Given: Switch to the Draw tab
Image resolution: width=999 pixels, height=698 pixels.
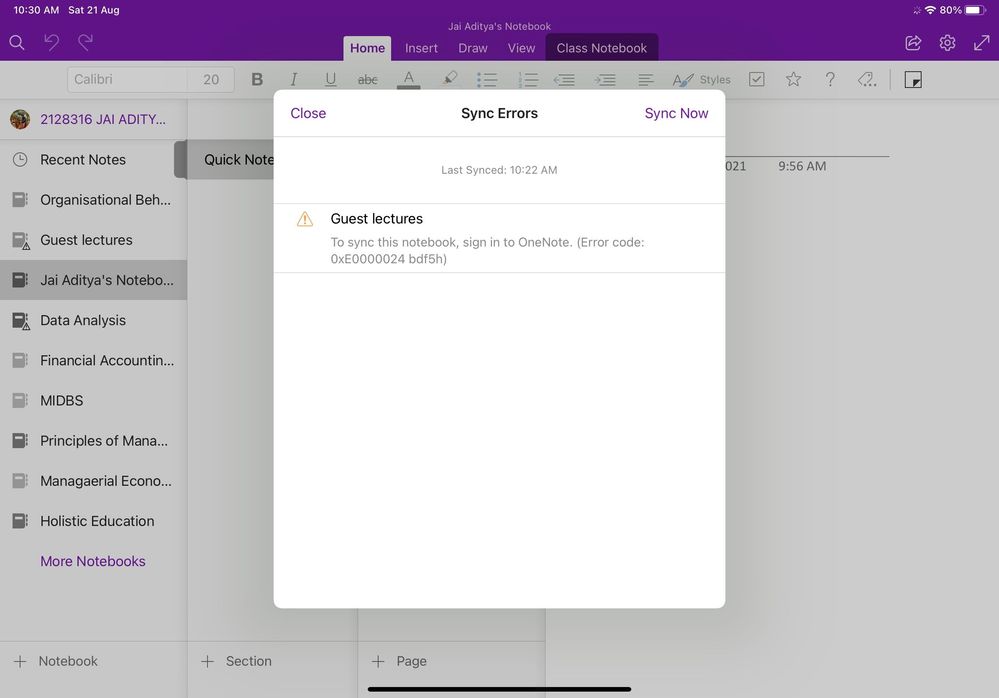Looking at the screenshot, I should point(473,48).
